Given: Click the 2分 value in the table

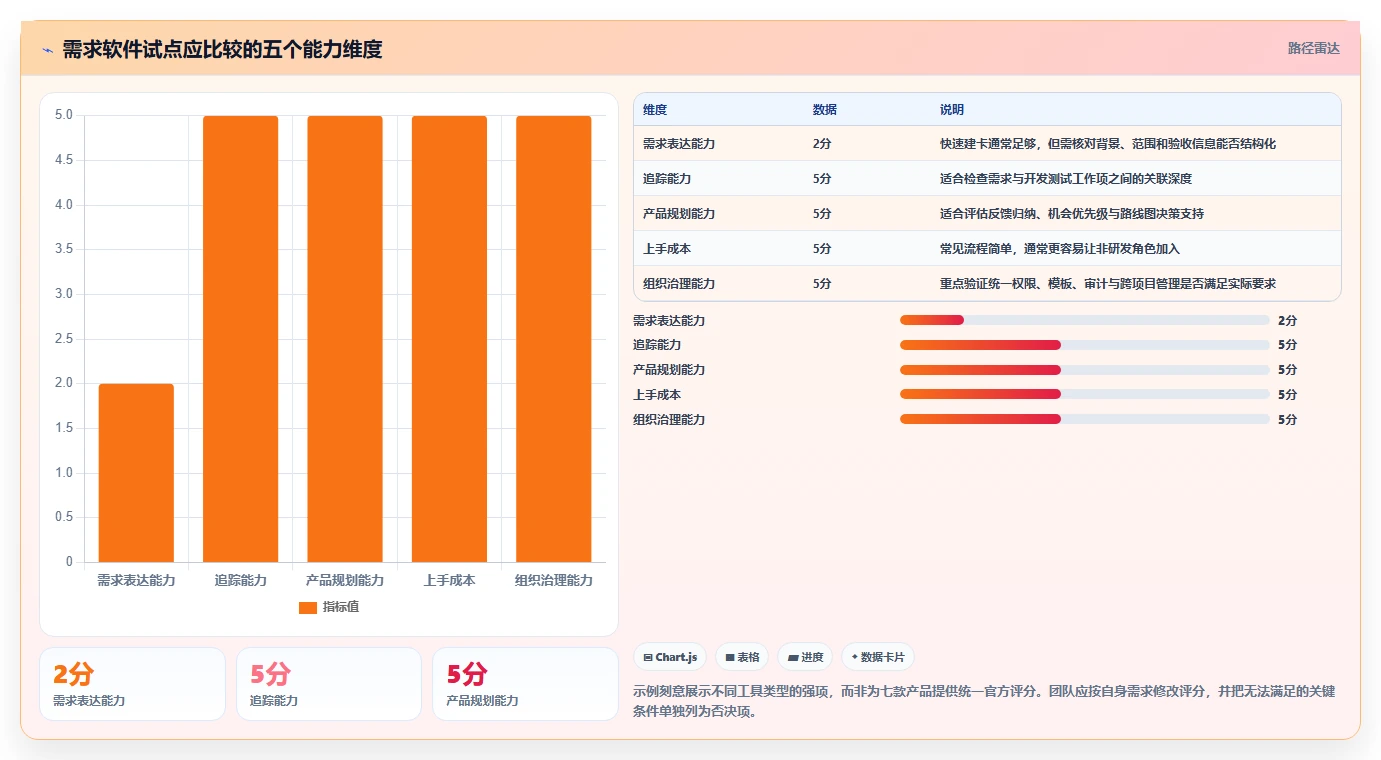Looking at the screenshot, I should pyautogui.click(x=822, y=144).
